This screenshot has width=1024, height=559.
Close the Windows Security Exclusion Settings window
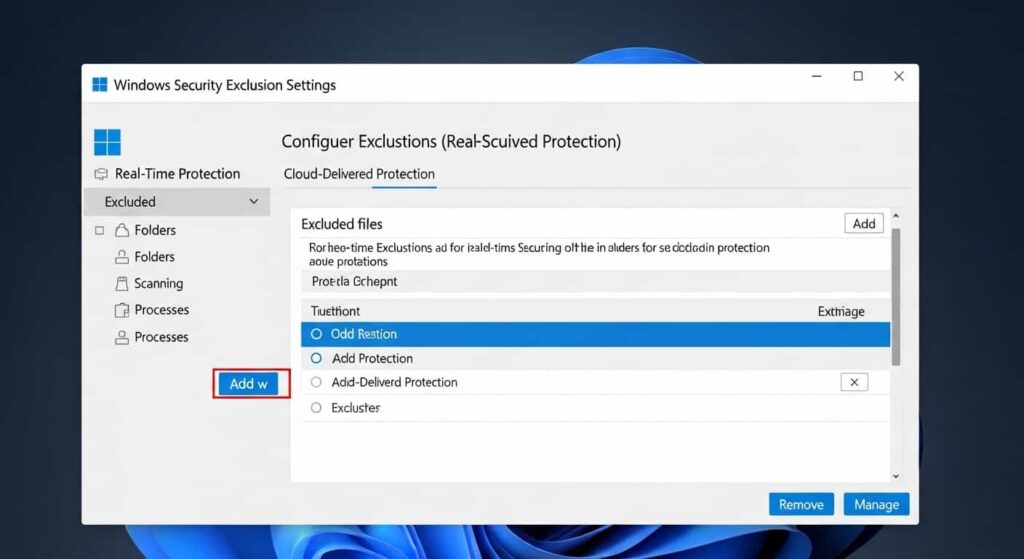point(899,76)
